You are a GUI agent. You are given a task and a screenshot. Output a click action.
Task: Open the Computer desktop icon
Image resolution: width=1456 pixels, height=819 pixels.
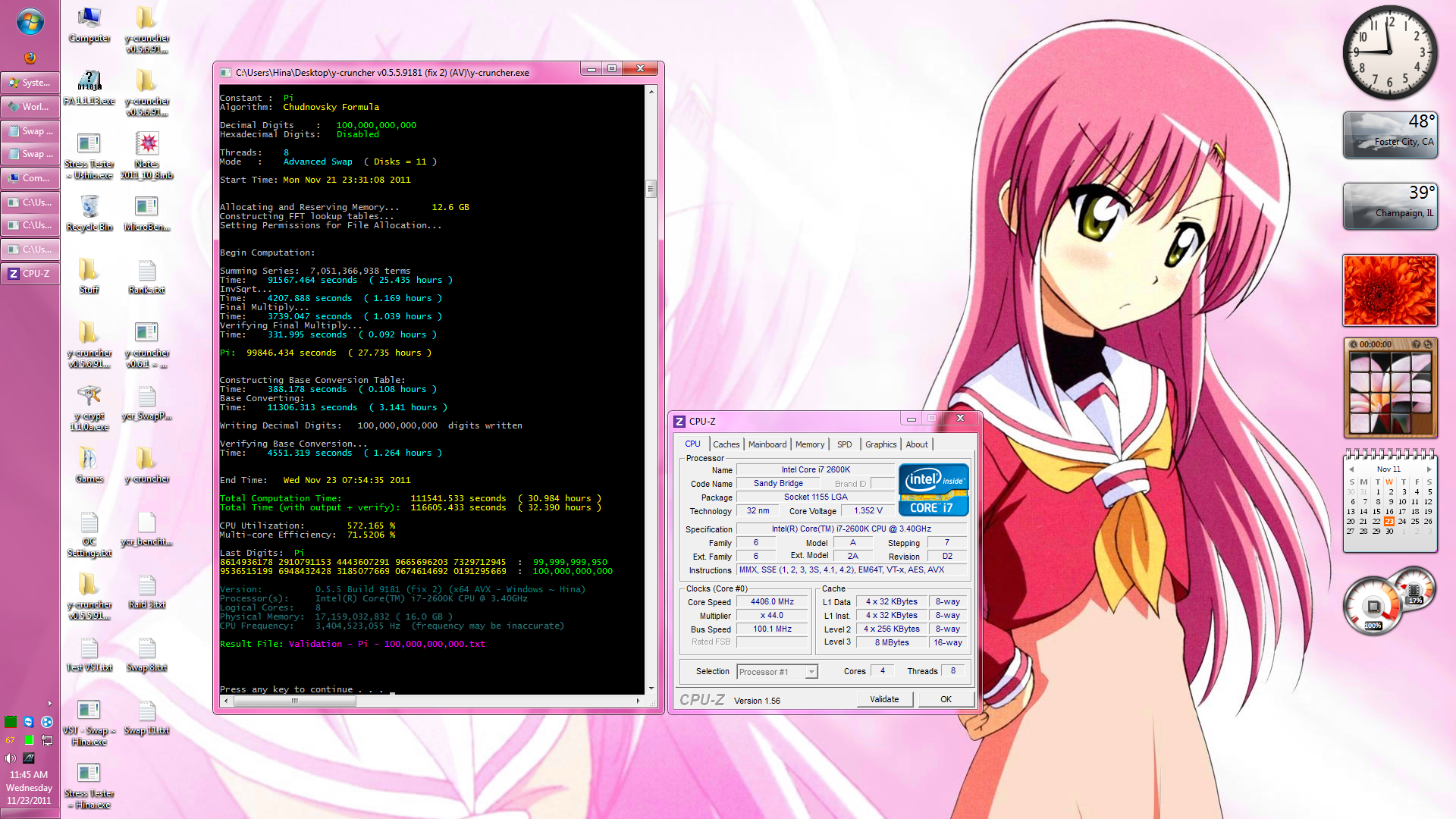89,19
